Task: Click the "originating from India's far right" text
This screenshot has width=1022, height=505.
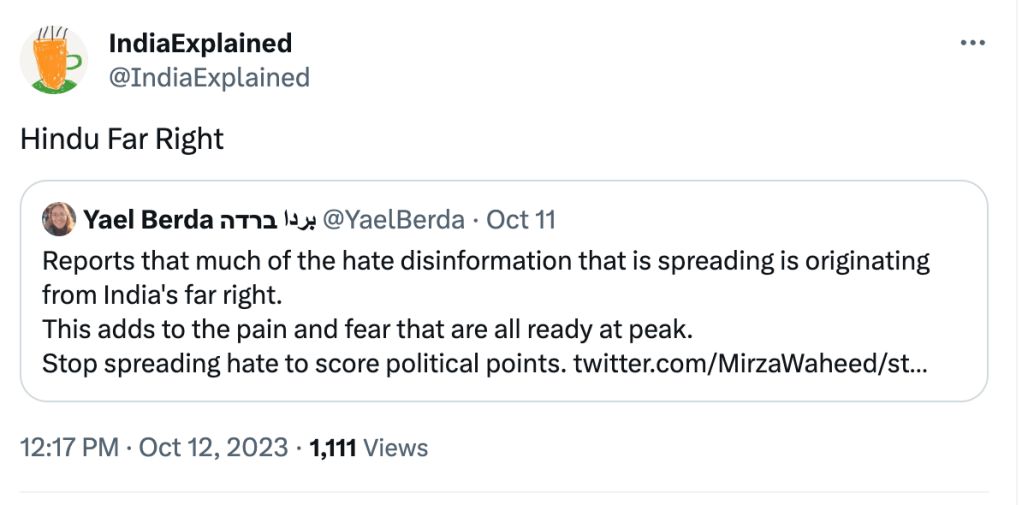Action: [x=160, y=296]
